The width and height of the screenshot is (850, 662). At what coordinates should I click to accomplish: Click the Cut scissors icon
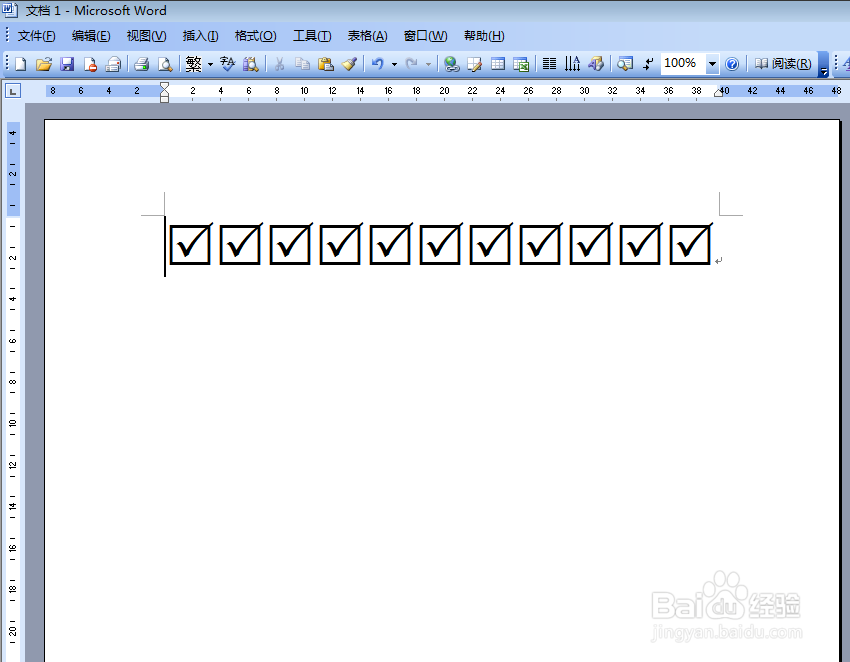pyautogui.click(x=279, y=64)
